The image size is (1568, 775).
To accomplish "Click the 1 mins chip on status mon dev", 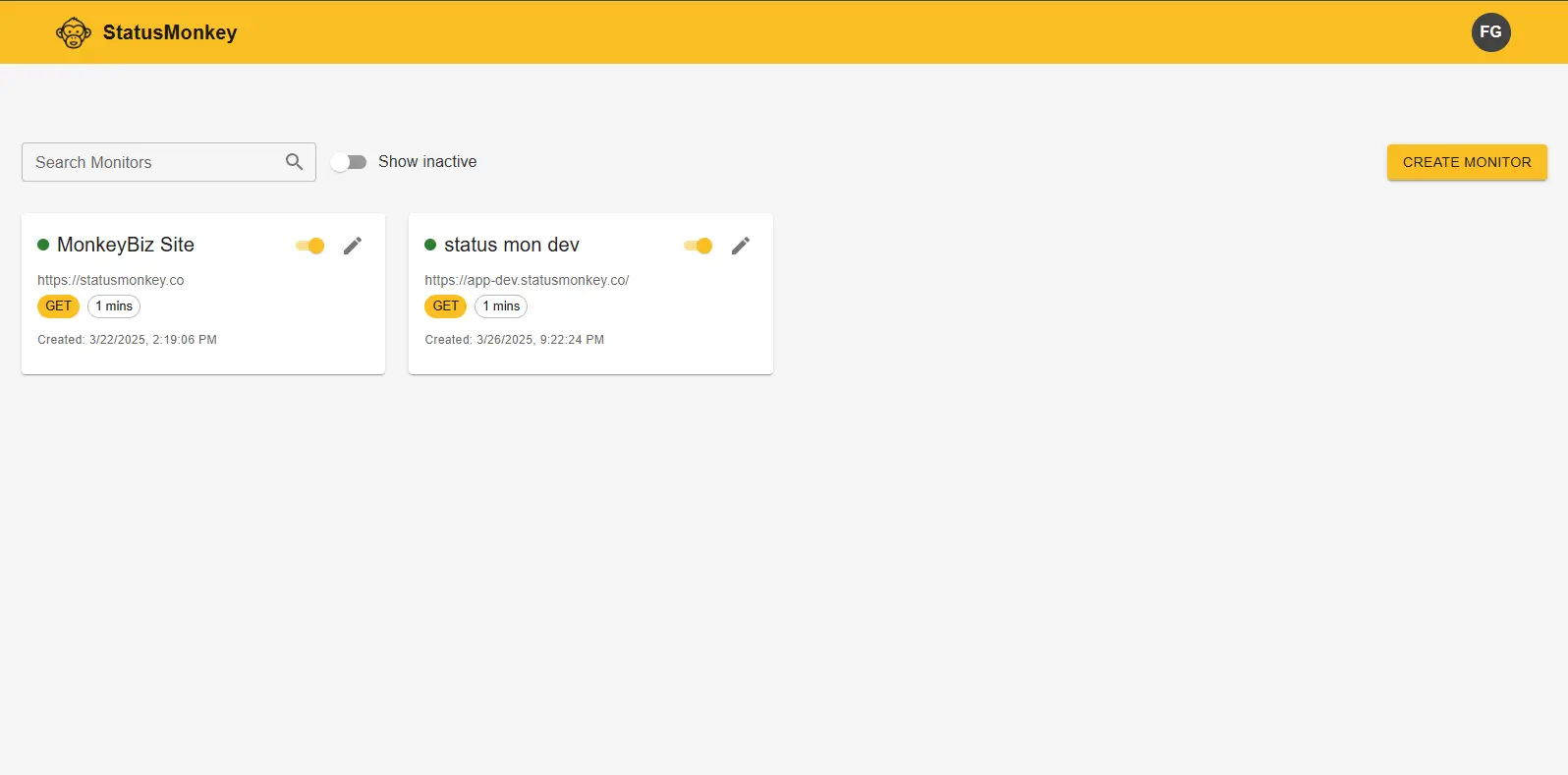I will (501, 306).
